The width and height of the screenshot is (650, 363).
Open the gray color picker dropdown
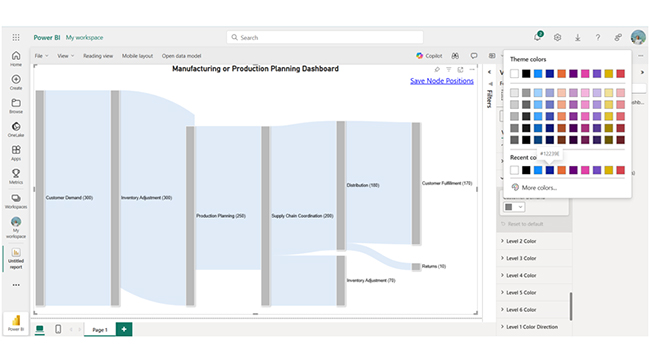click(514, 207)
